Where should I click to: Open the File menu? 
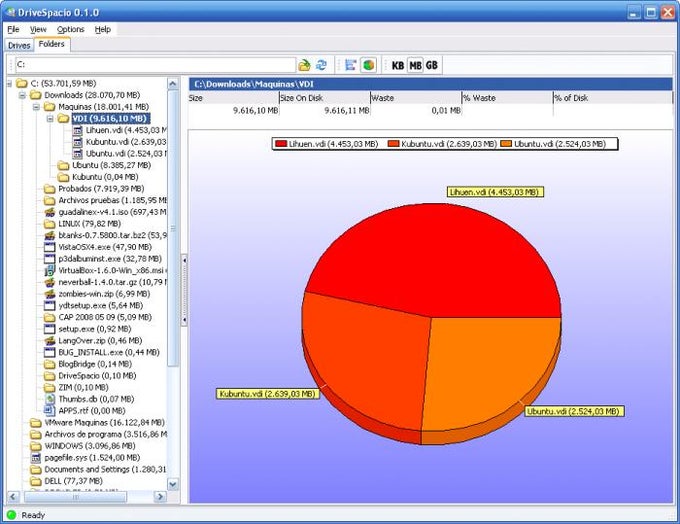coord(13,29)
